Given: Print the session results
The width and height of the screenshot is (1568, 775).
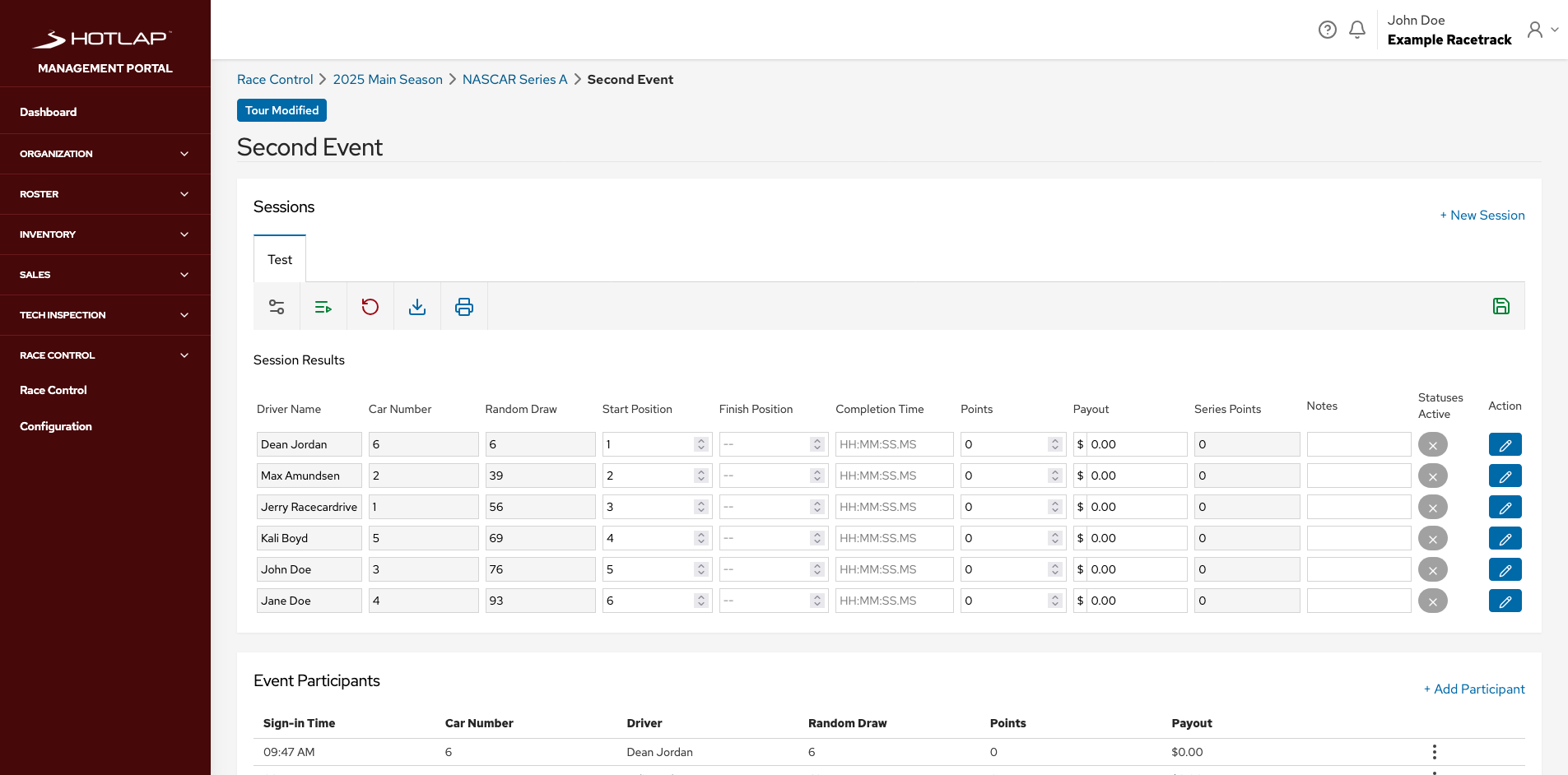Looking at the screenshot, I should click(x=464, y=306).
